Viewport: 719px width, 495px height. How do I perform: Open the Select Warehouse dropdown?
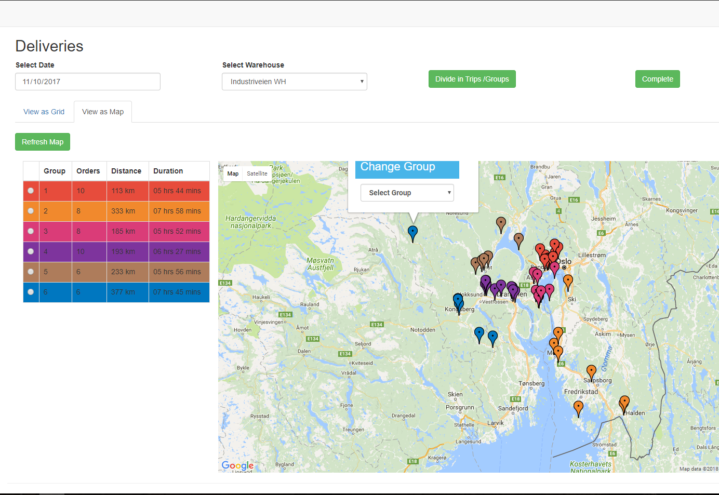click(294, 82)
